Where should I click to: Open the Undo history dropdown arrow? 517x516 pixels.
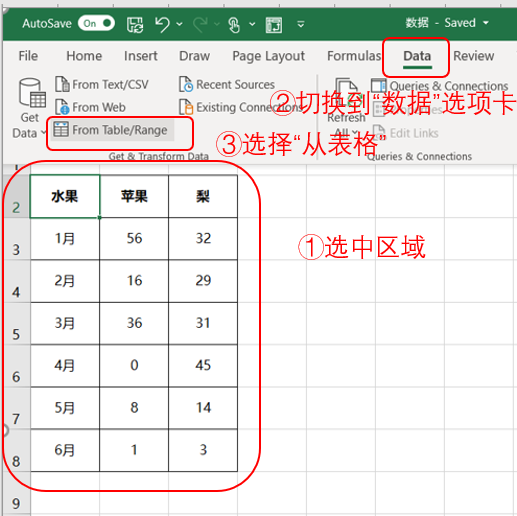(x=180, y=24)
